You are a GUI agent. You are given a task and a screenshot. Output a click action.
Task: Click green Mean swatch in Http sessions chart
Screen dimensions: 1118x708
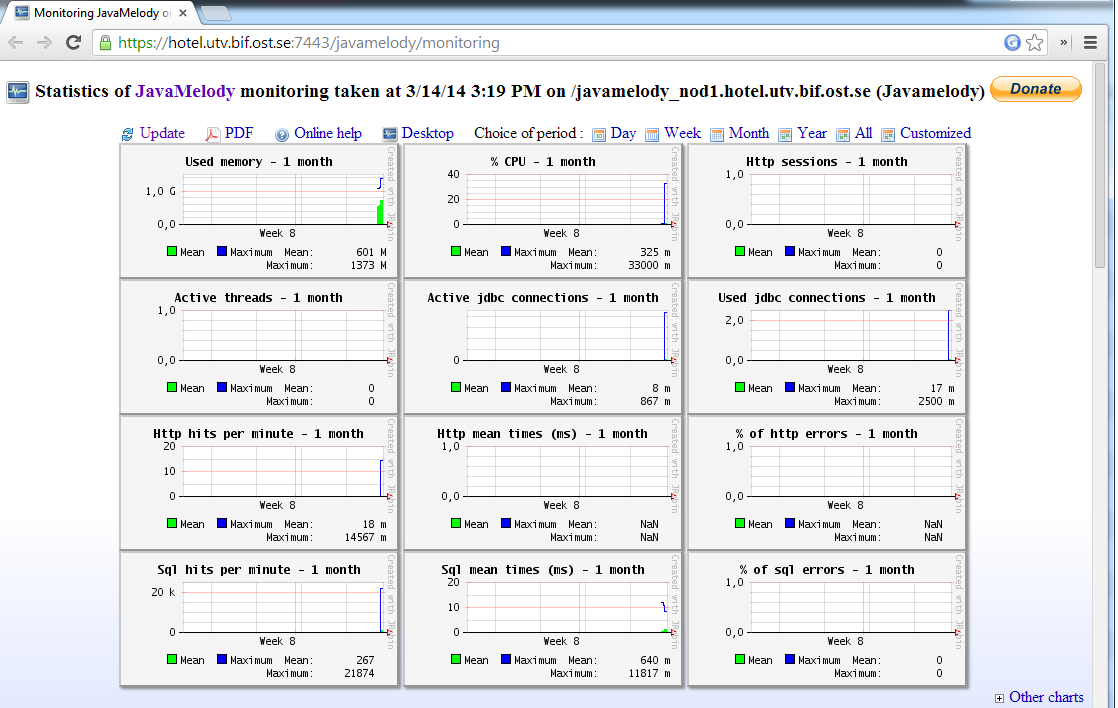[739, 251]
